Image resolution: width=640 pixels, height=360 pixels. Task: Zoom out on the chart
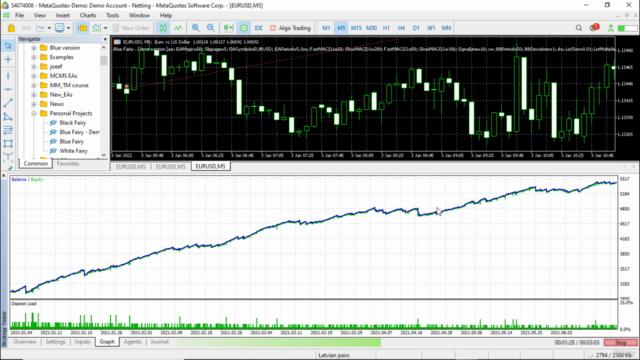pos(211,28)
